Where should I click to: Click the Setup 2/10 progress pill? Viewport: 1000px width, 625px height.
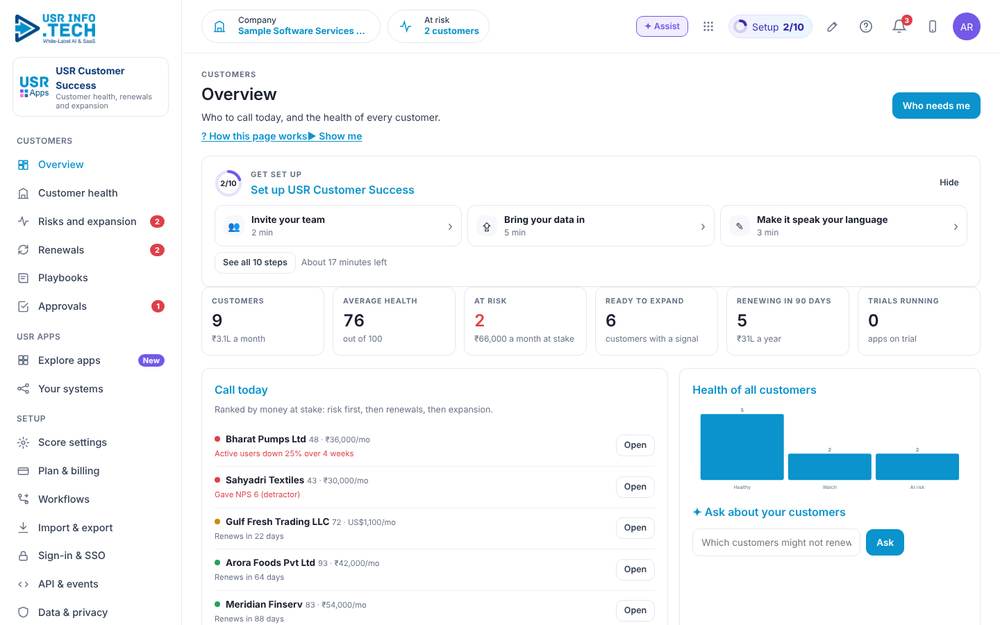point(770,27)
